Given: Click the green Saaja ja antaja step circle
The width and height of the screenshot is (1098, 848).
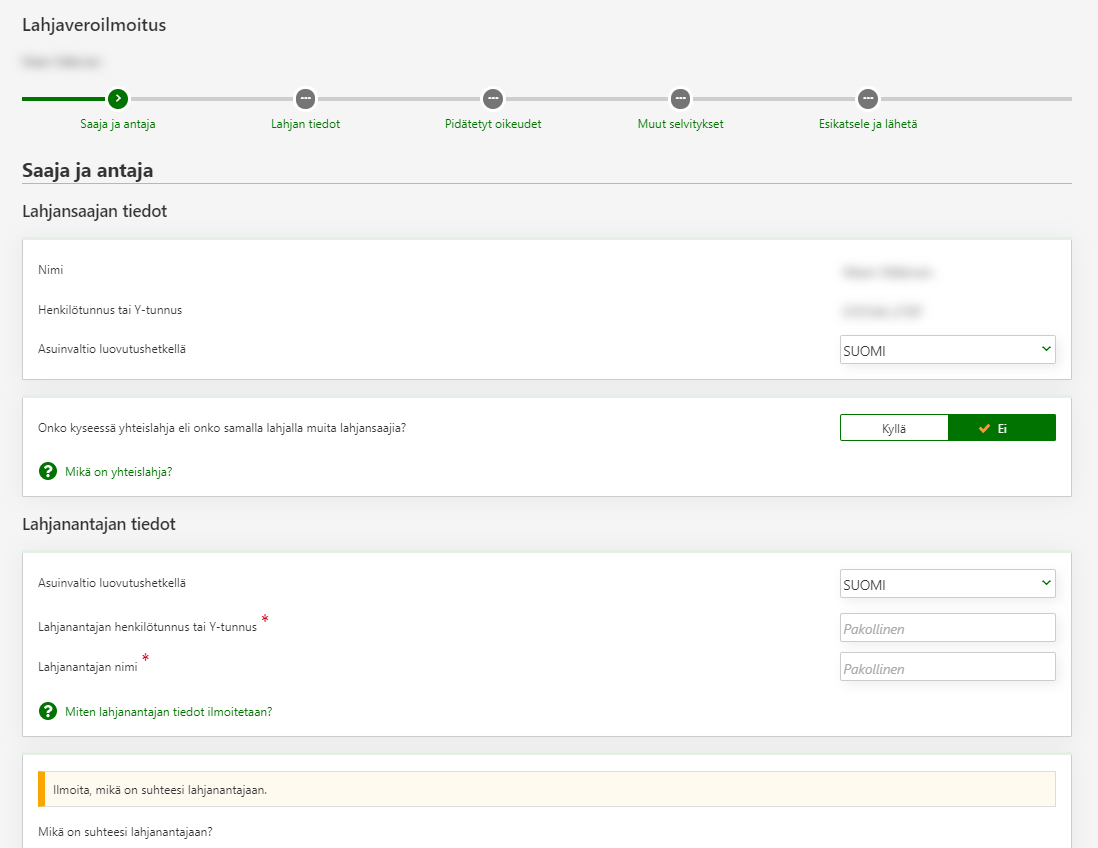Looking at the screenshot, I should click(118, 98).
